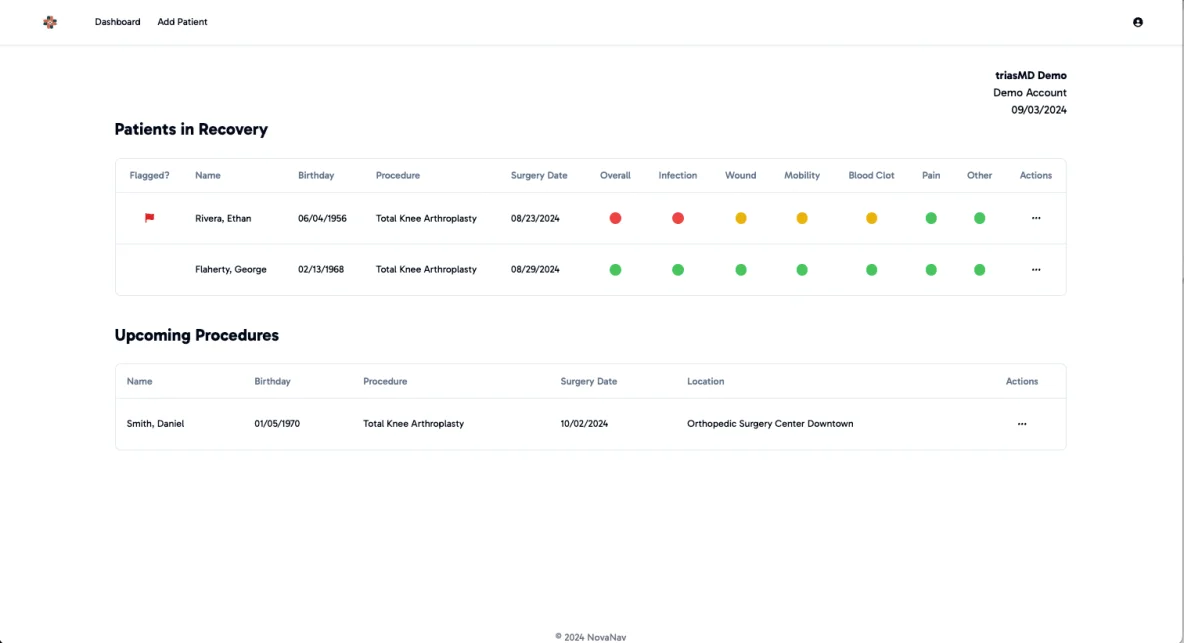This screenshot has width=1184, height=643.
Task: Select upcoming patient Smith, Daniel
Action: coord(155,424)
